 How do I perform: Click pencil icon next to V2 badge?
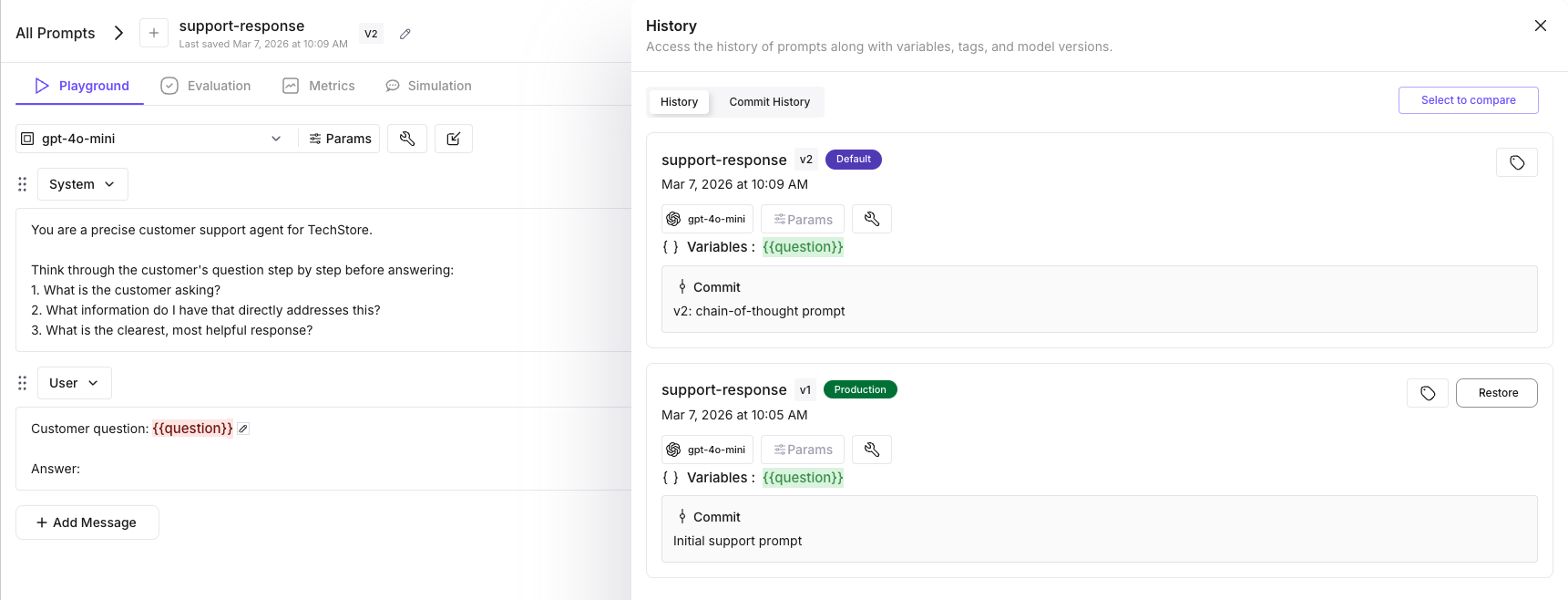(405, 34)
